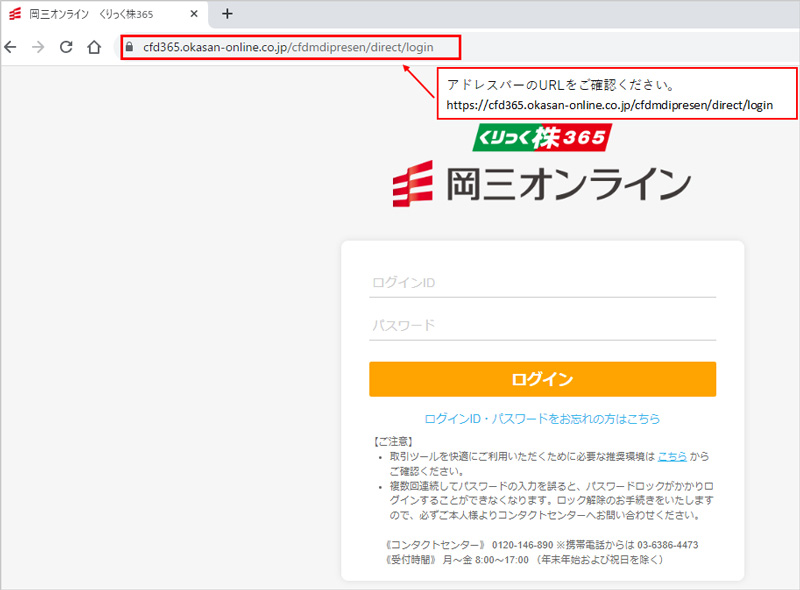Click the 【ご注意】 heading text
The width and height of the screenshot is (800, 590).
tap(393, 441)
